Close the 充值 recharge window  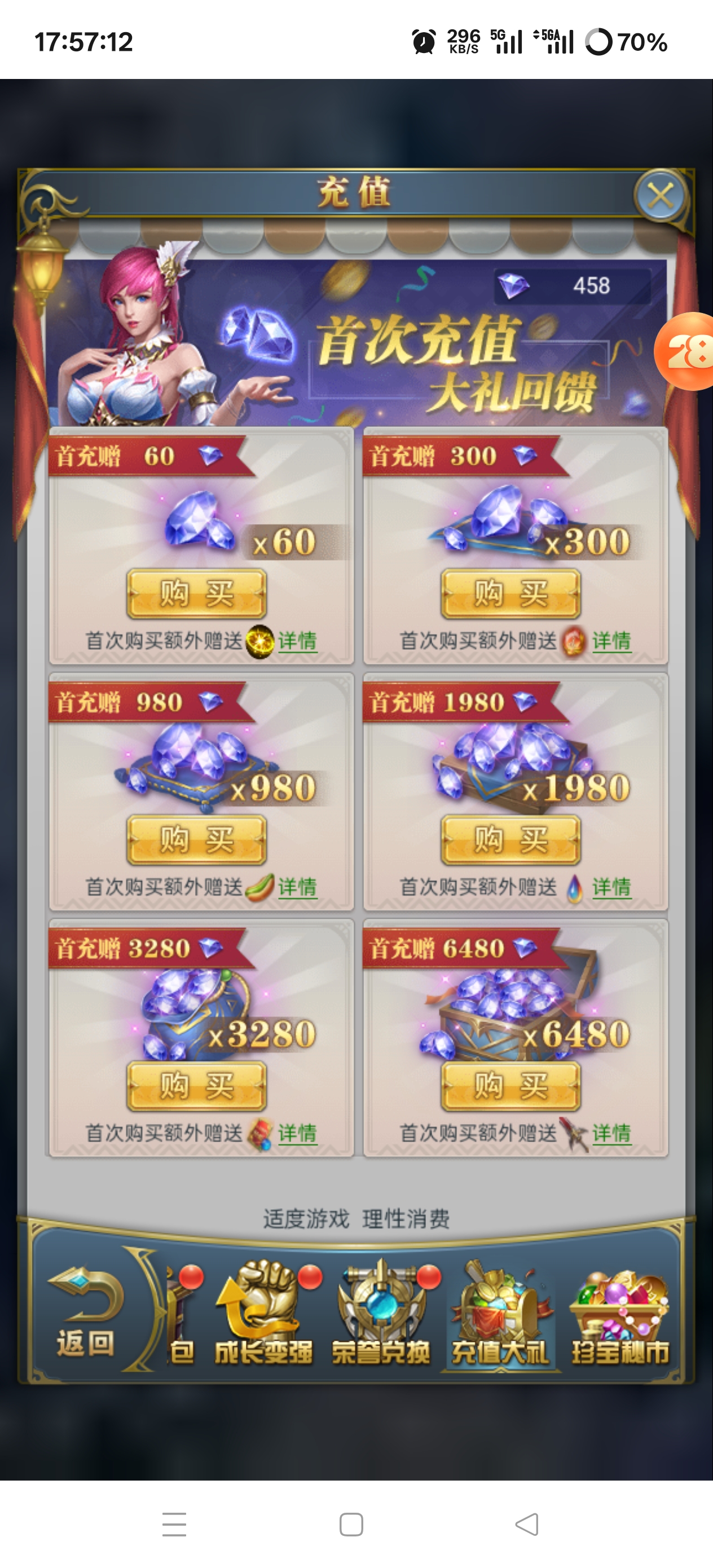tap(661, 196)
